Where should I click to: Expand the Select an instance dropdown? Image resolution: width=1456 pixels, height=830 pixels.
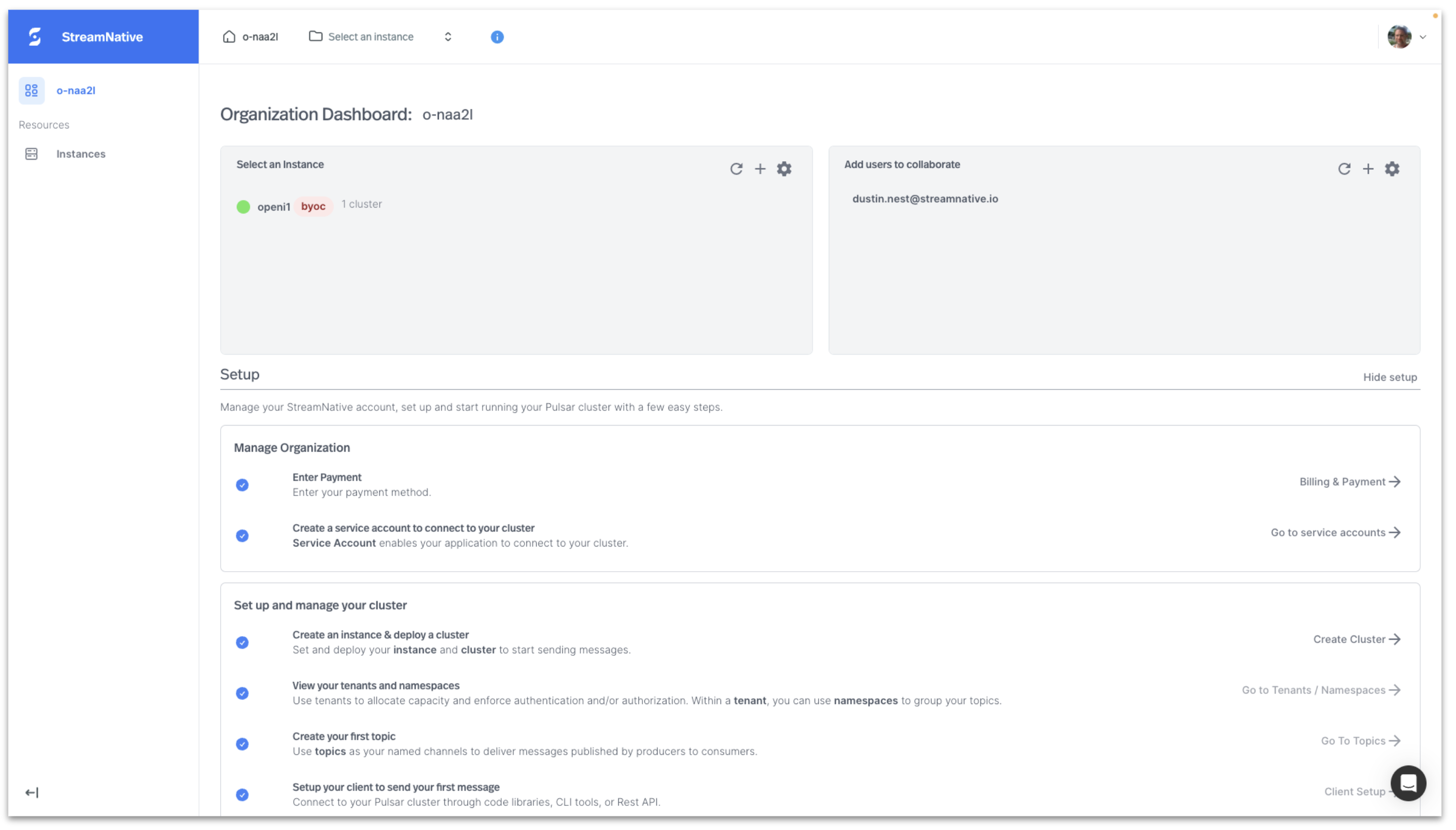(370, 36)
